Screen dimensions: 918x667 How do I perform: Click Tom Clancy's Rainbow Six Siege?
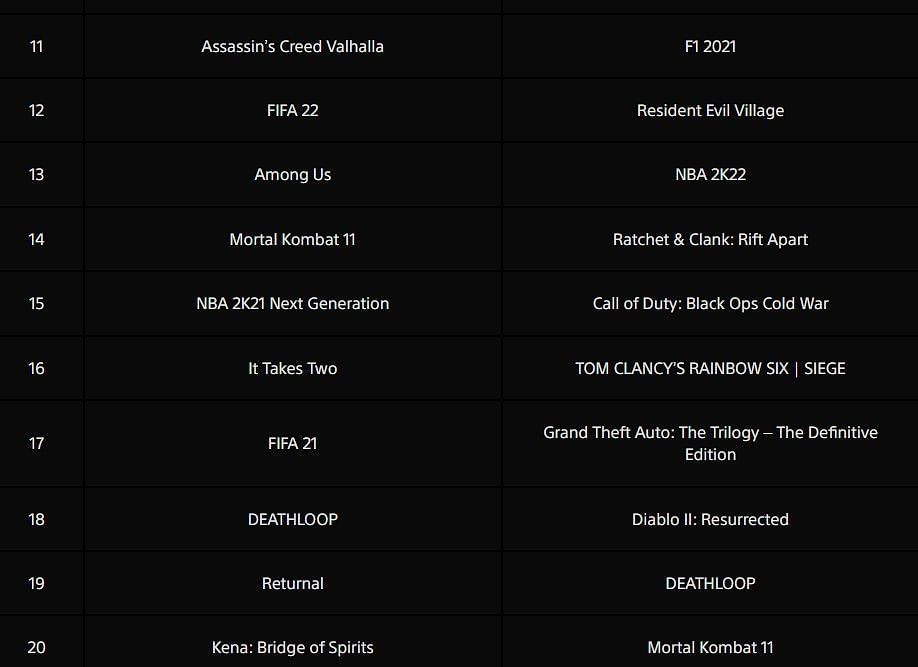[710, 368]
